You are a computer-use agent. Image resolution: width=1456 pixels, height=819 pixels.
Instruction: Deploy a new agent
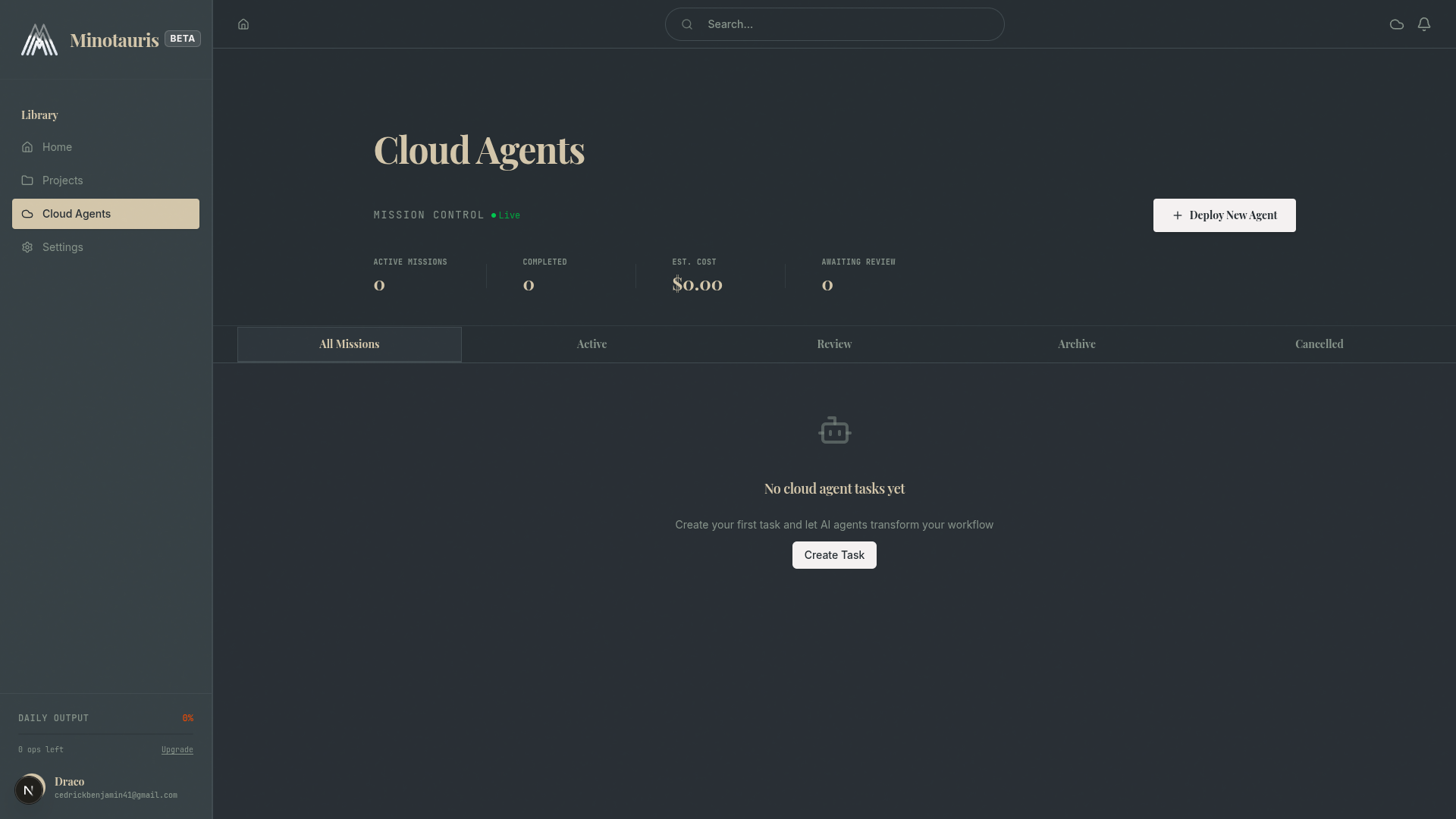pyautogui.click(x=1224, y=215)
